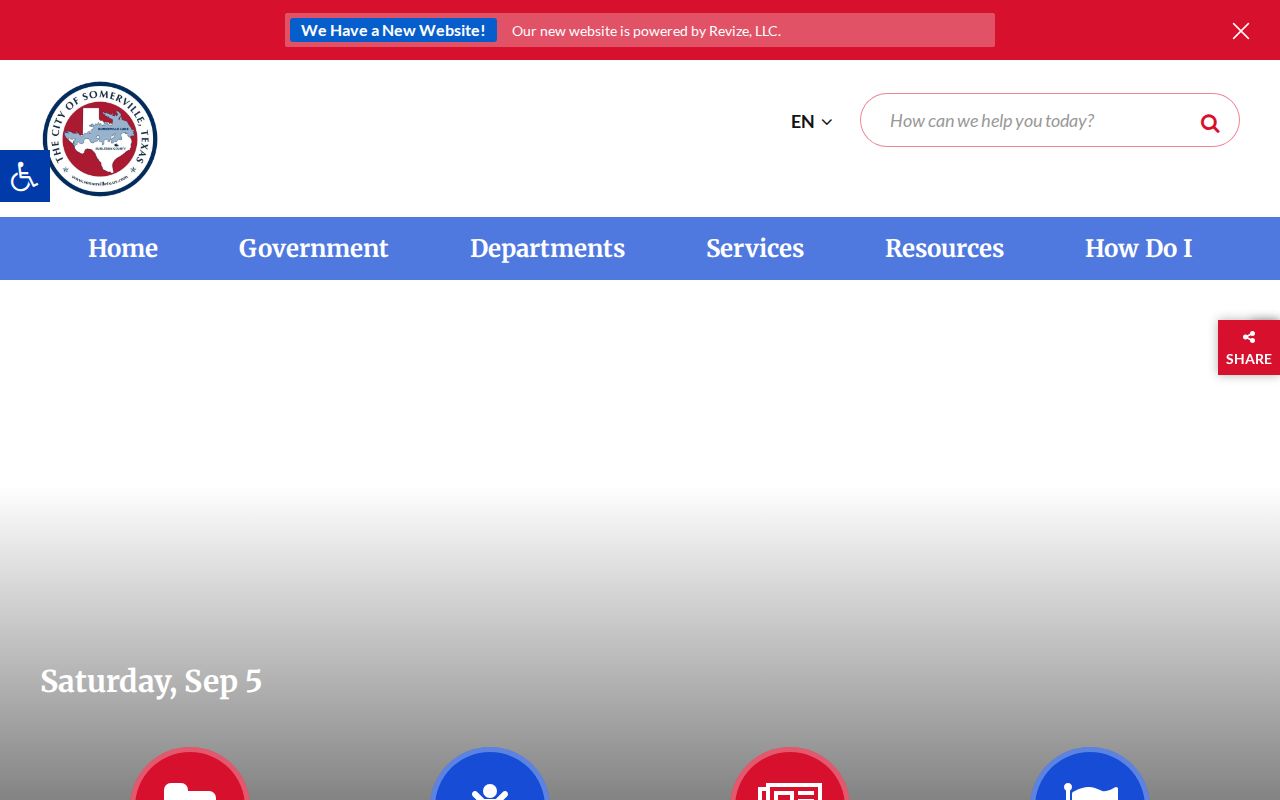Click the City of Somerville Texas seal logo

click(100, 139)
